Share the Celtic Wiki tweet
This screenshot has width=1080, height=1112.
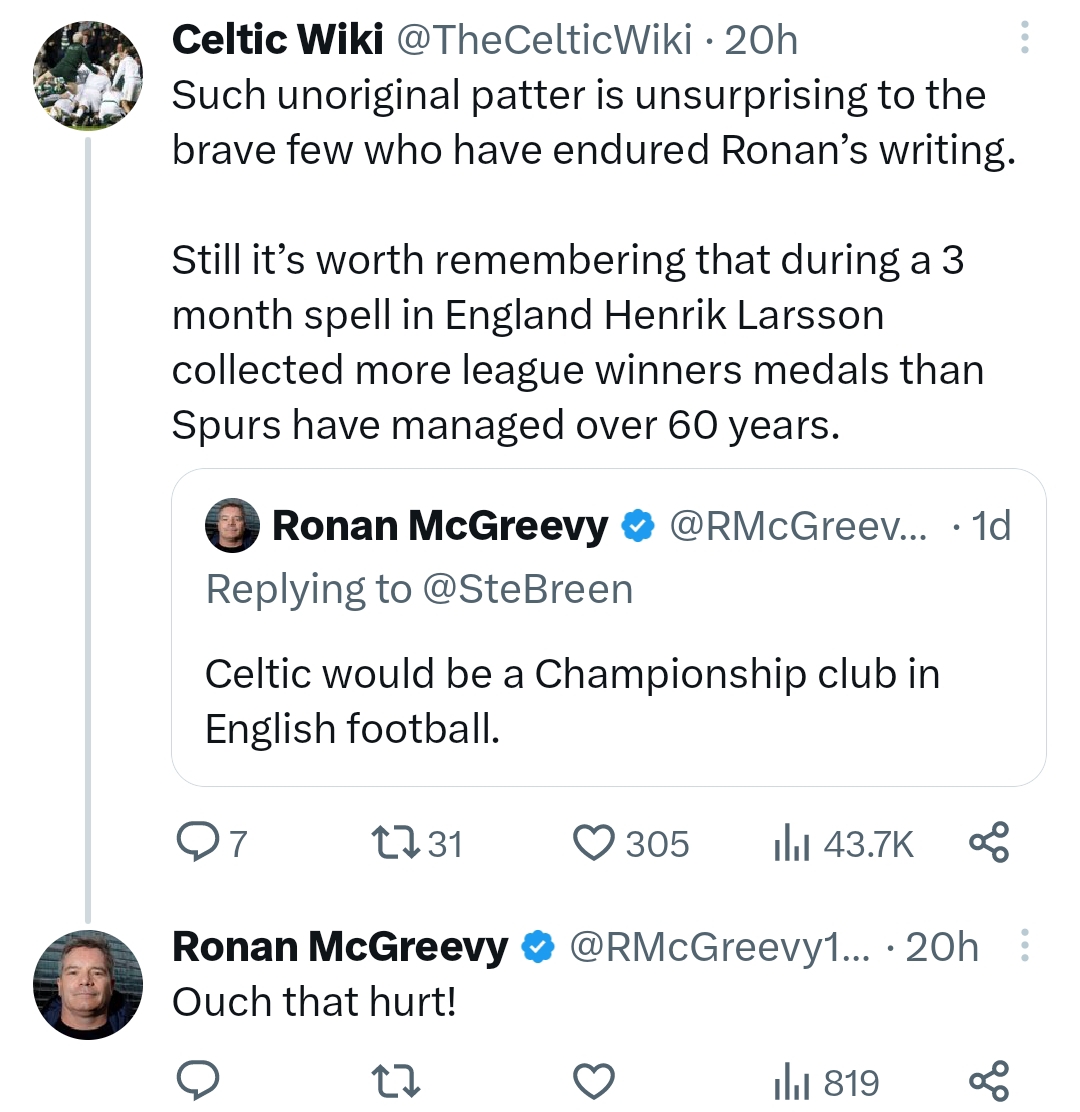click(990, 843)
